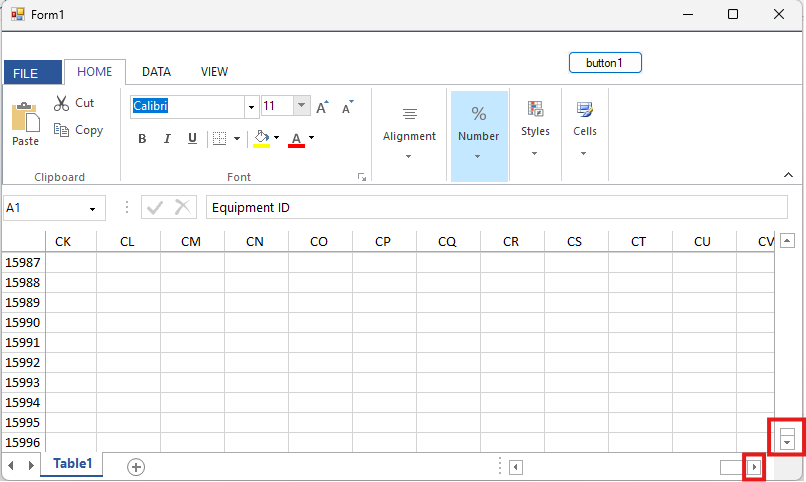This screenshot has width=806, height=482.
Task: Expand the Number format group
Action: point(479,136)
